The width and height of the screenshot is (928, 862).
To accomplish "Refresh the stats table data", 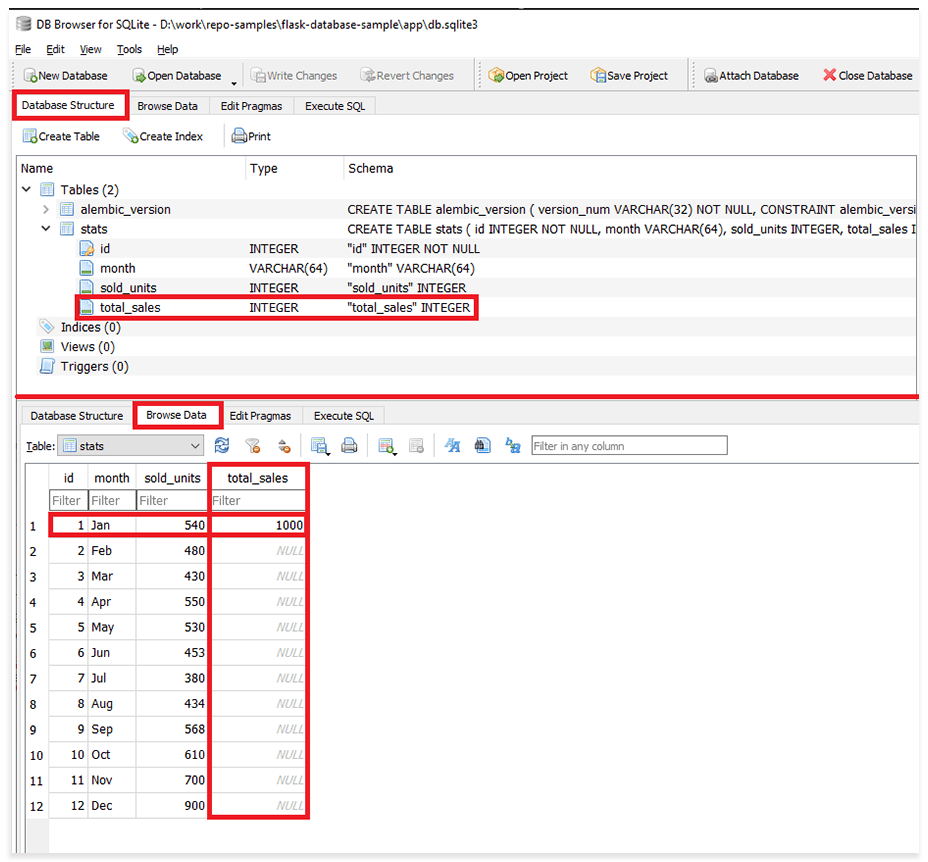I will point(221,444).
